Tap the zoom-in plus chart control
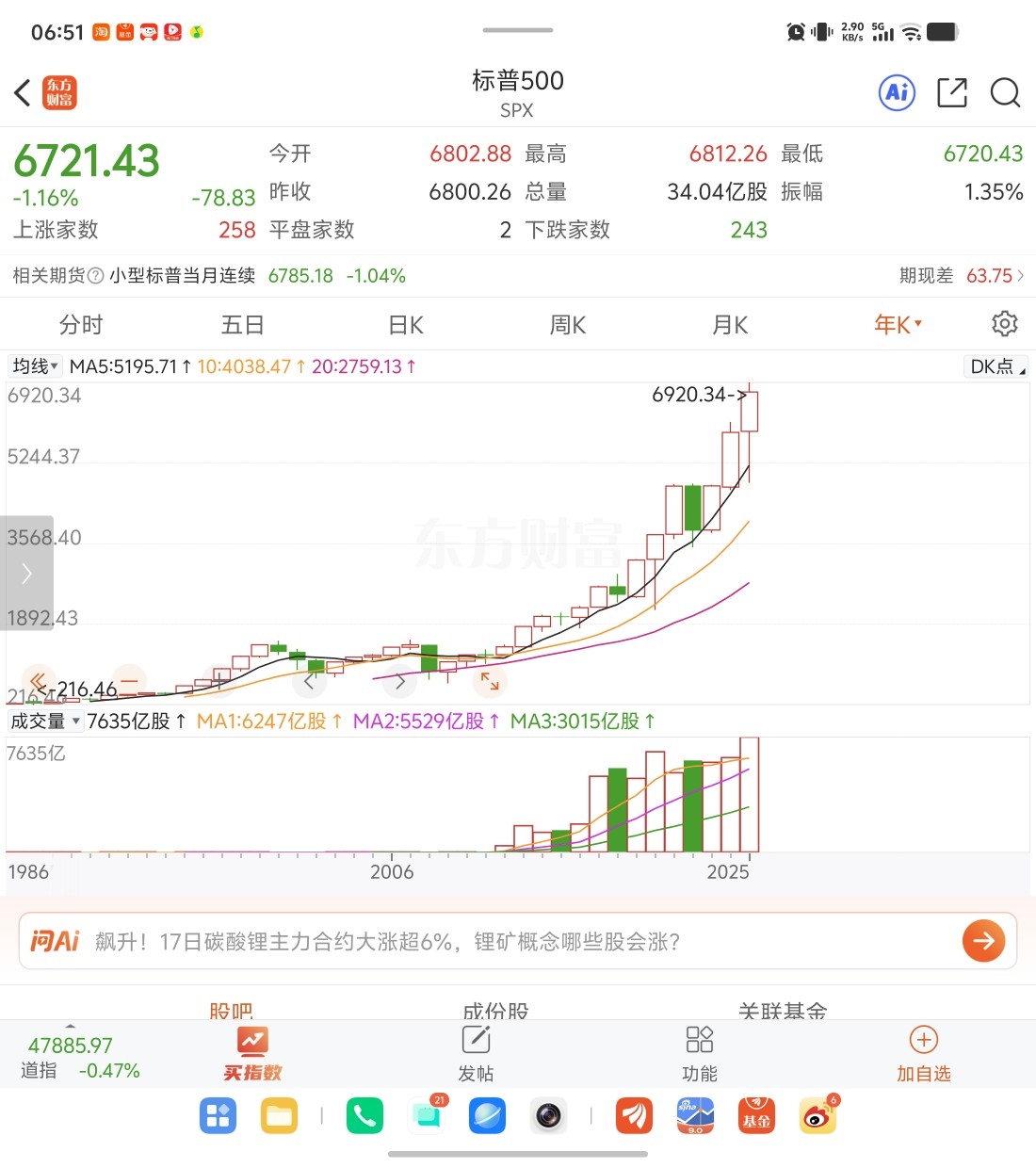Viewport: 1036px width, 1168px height. [x=219, y=680]
